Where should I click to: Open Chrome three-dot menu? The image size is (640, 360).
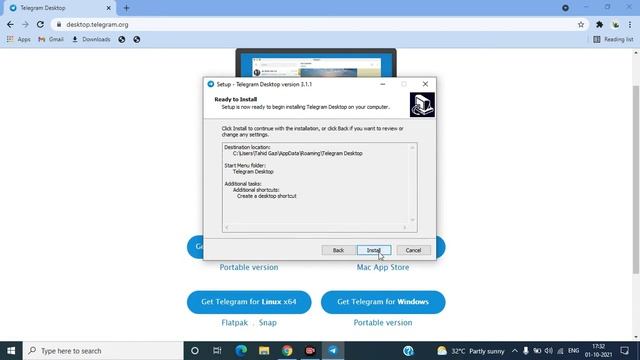(x=630, y=24)
